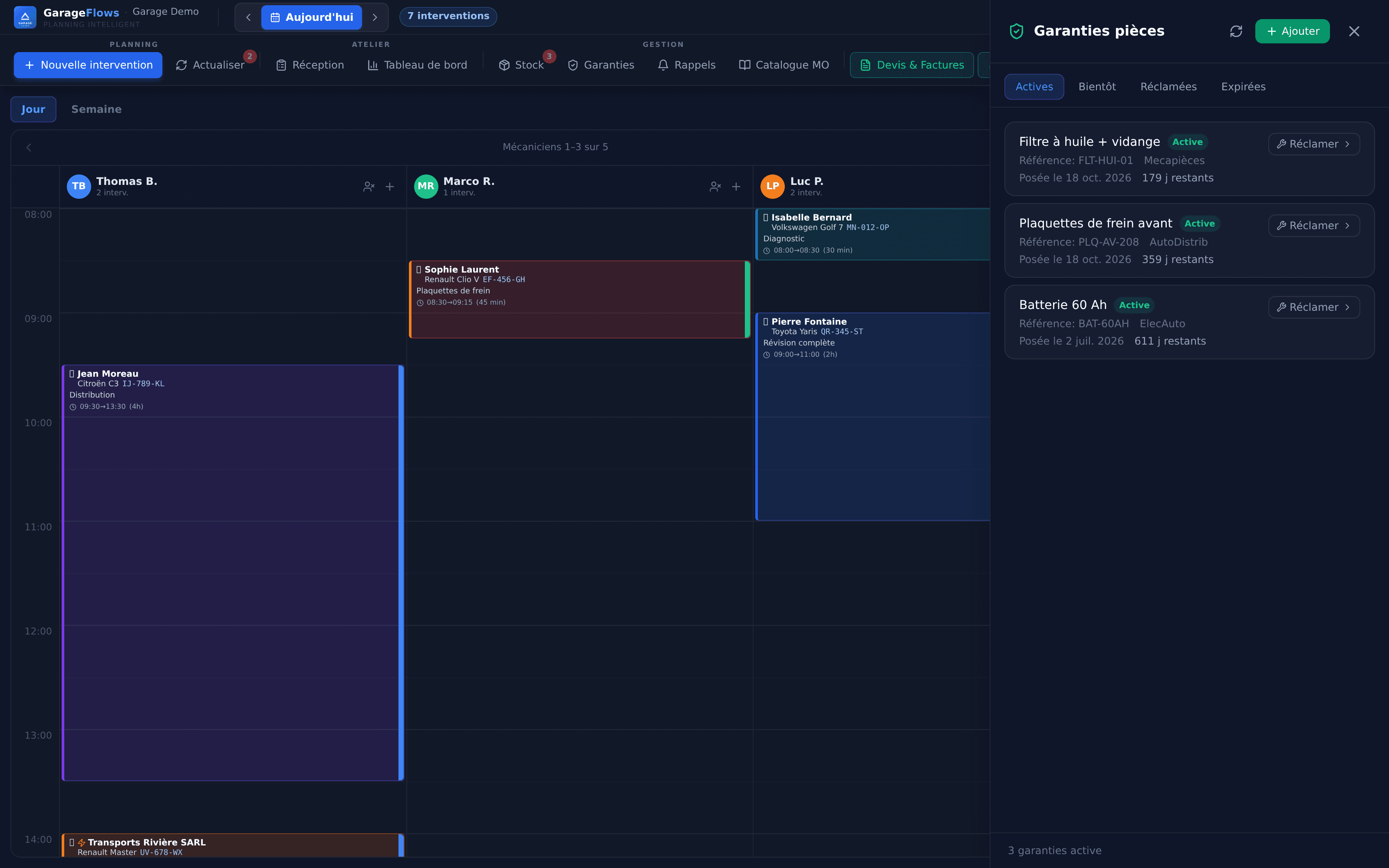Switch to Semaine view

(x=96, y=109)
